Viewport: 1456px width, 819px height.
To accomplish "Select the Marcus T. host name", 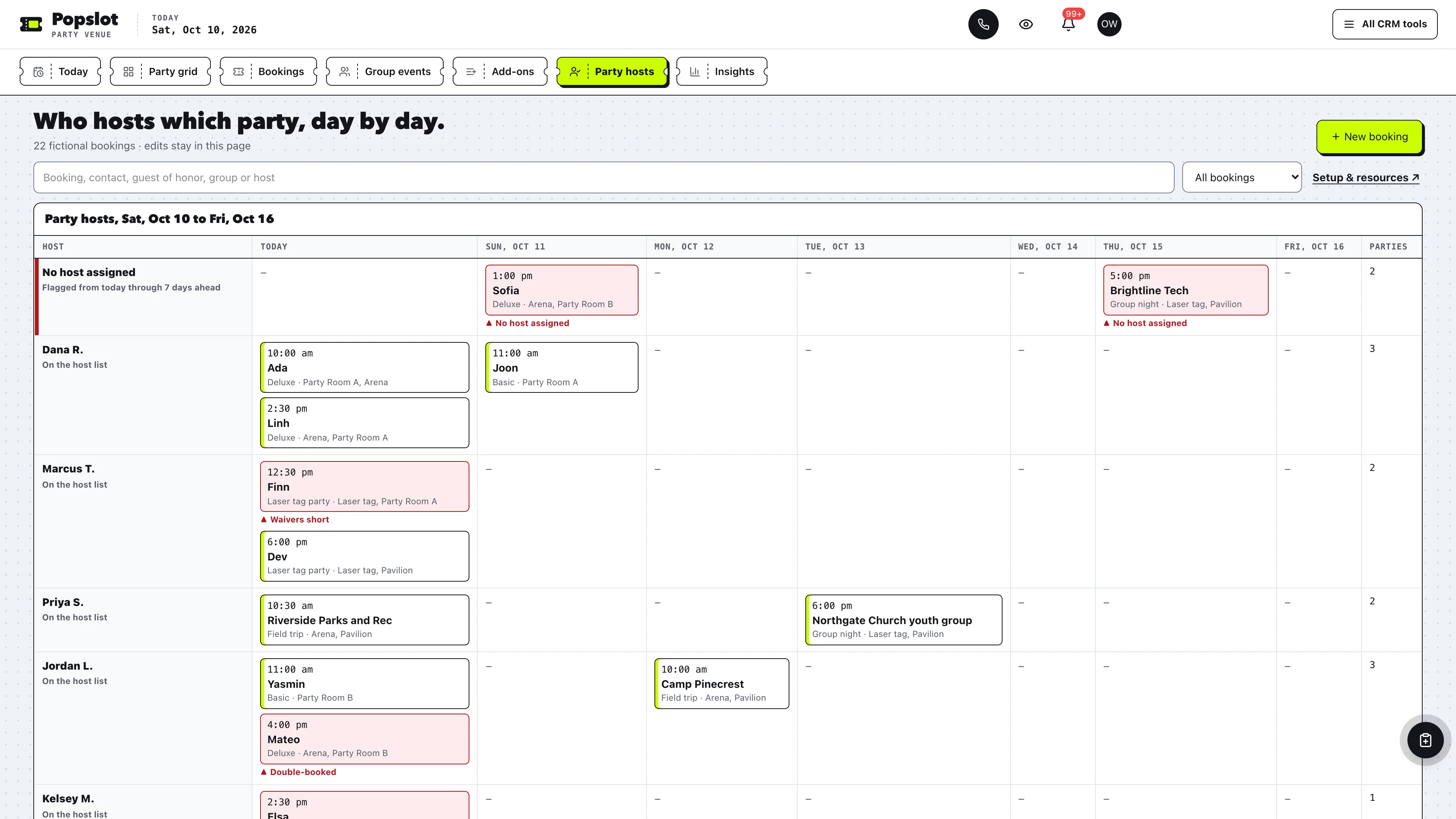I will tap(68, 469).
